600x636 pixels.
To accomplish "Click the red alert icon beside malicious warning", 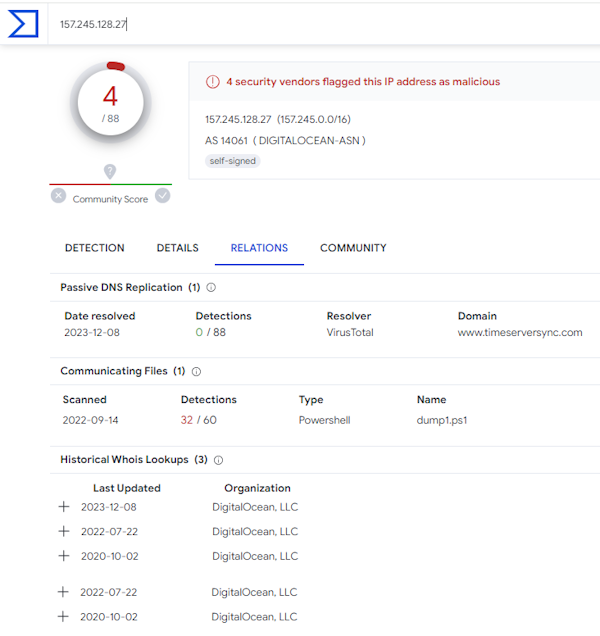I will click(x=213, y=82).
